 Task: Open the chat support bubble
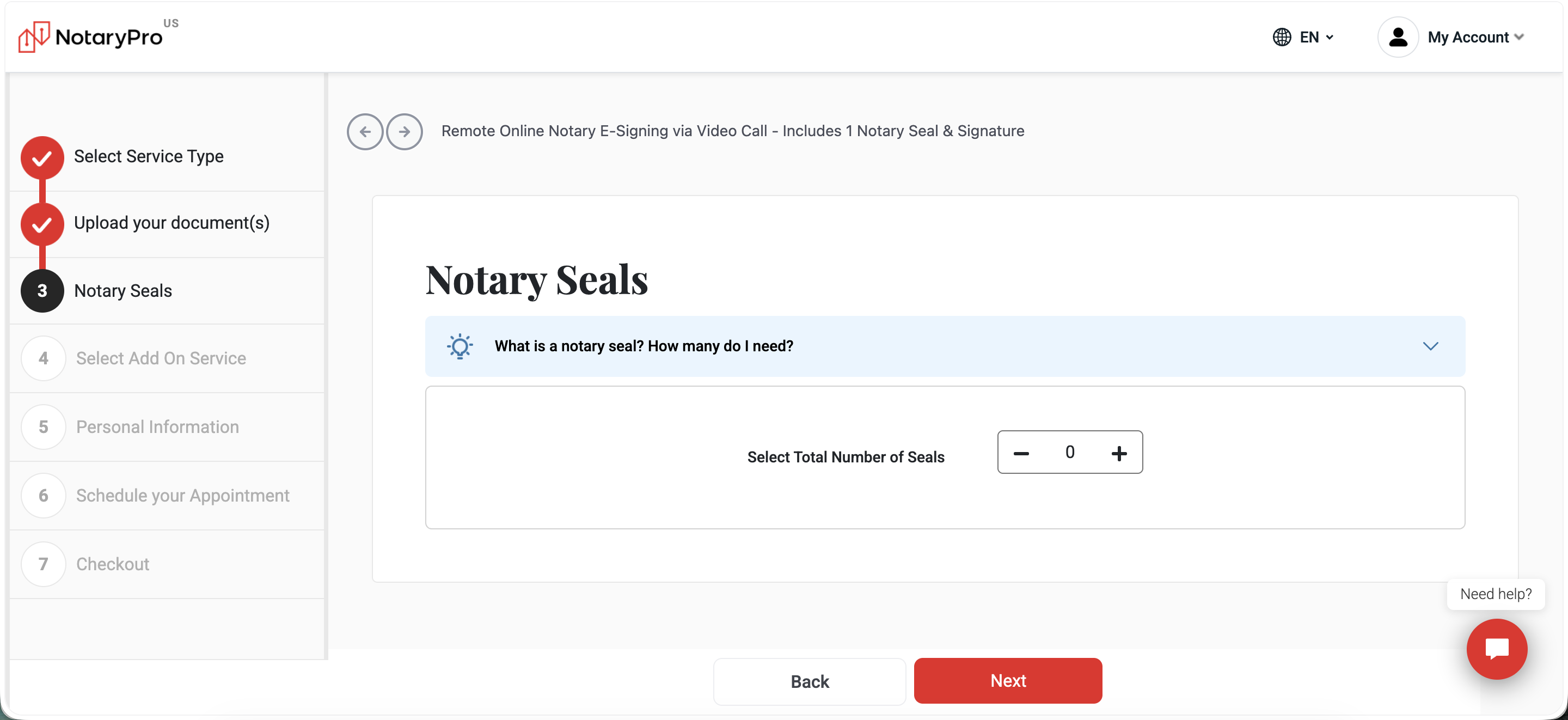[x=1497, y=649]
